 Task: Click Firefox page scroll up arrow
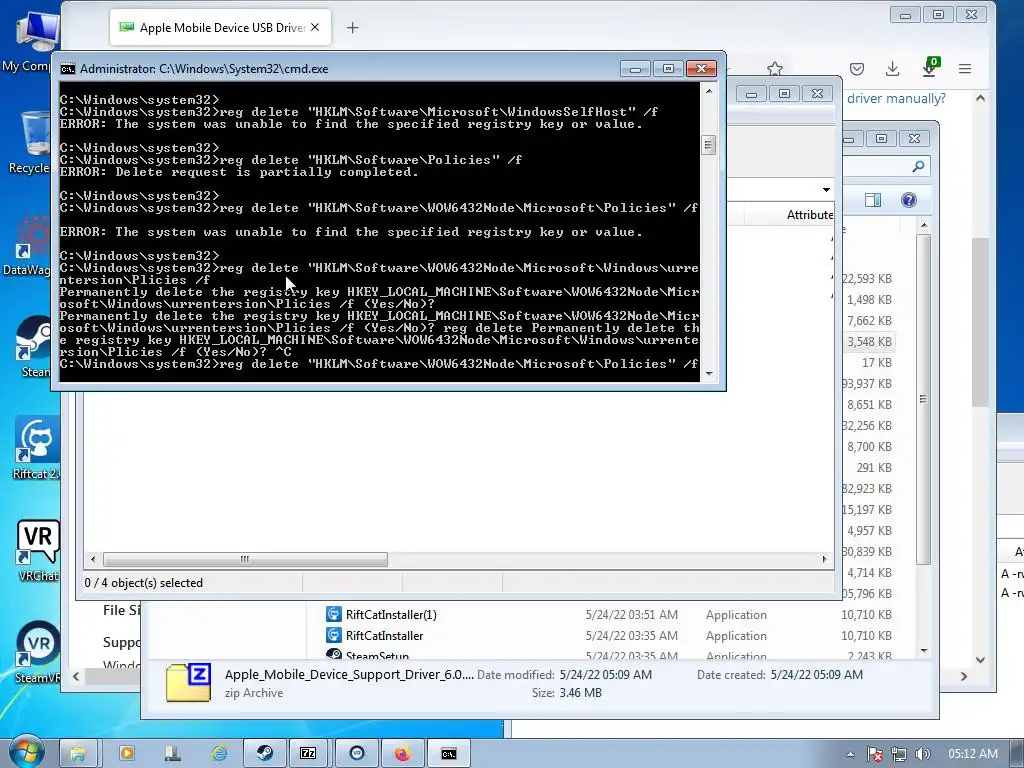click(980, 98)
